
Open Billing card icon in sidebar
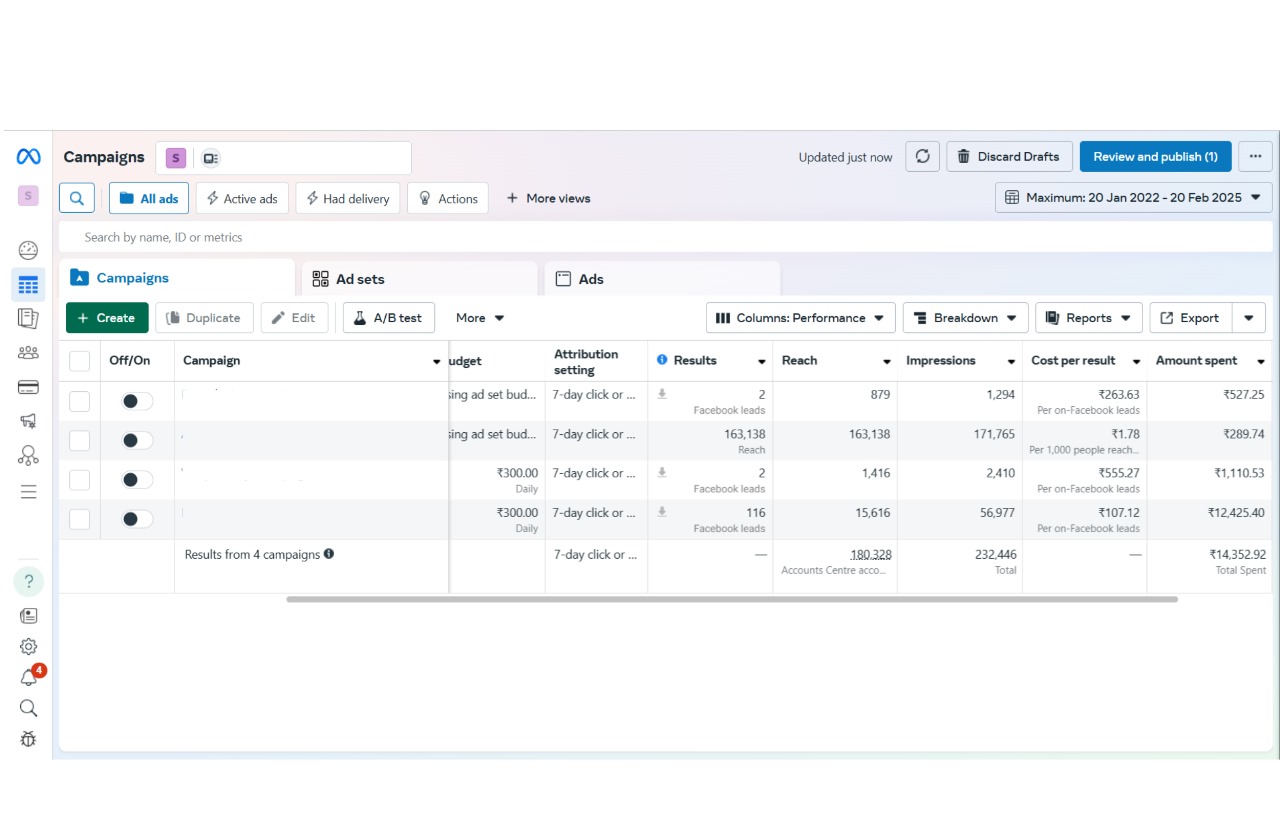point(28,387)
